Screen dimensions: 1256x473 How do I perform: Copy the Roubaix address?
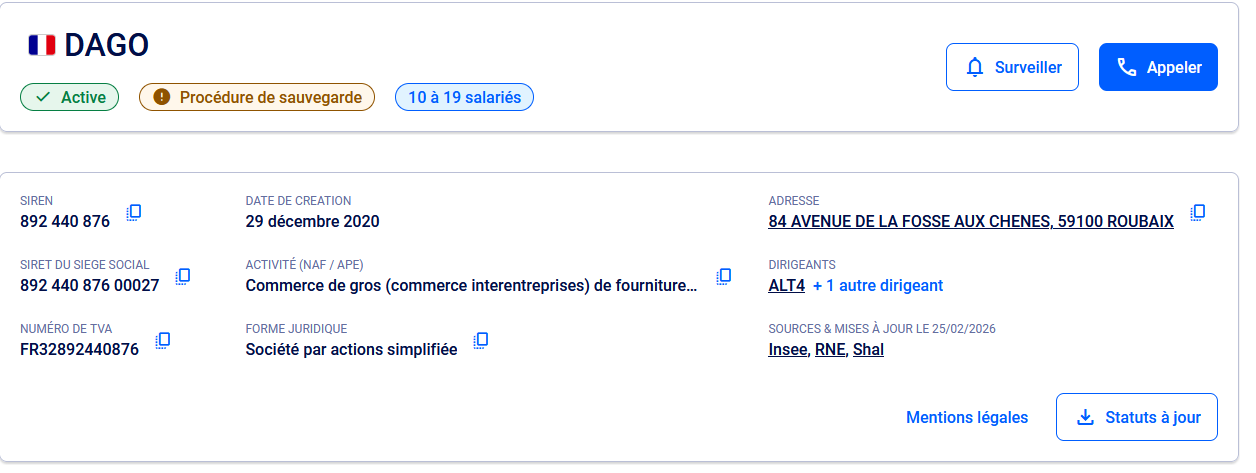[1198, 212]
